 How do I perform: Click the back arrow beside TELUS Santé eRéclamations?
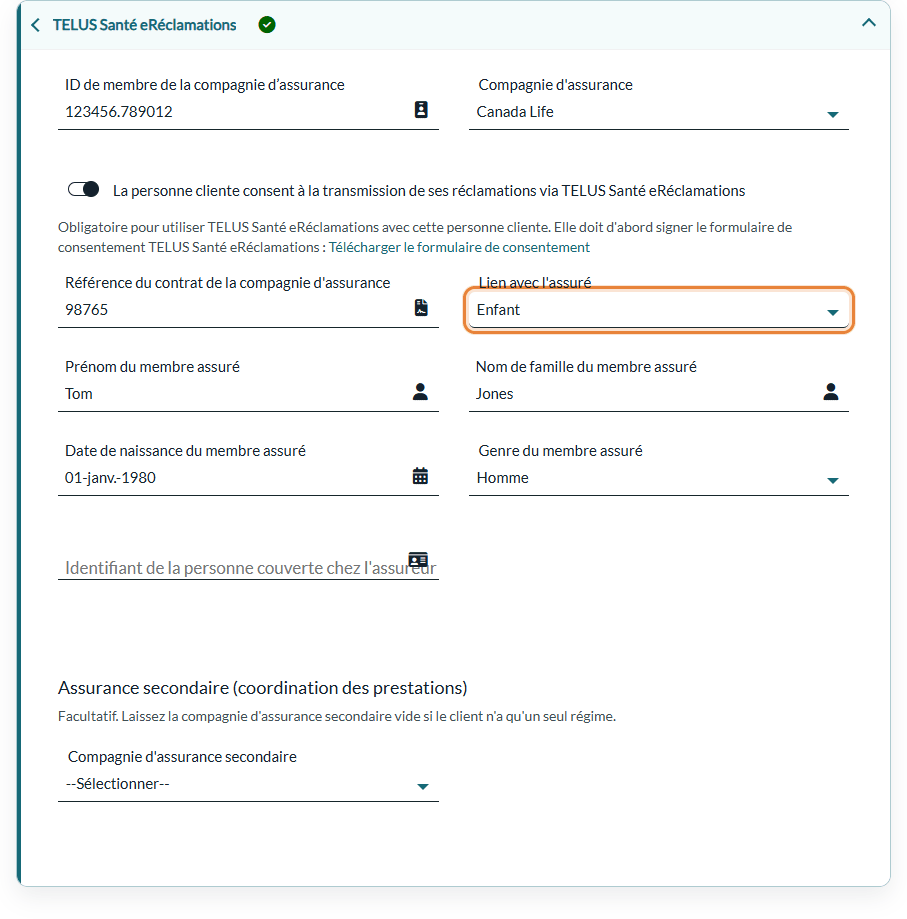(x=36, y=25)
